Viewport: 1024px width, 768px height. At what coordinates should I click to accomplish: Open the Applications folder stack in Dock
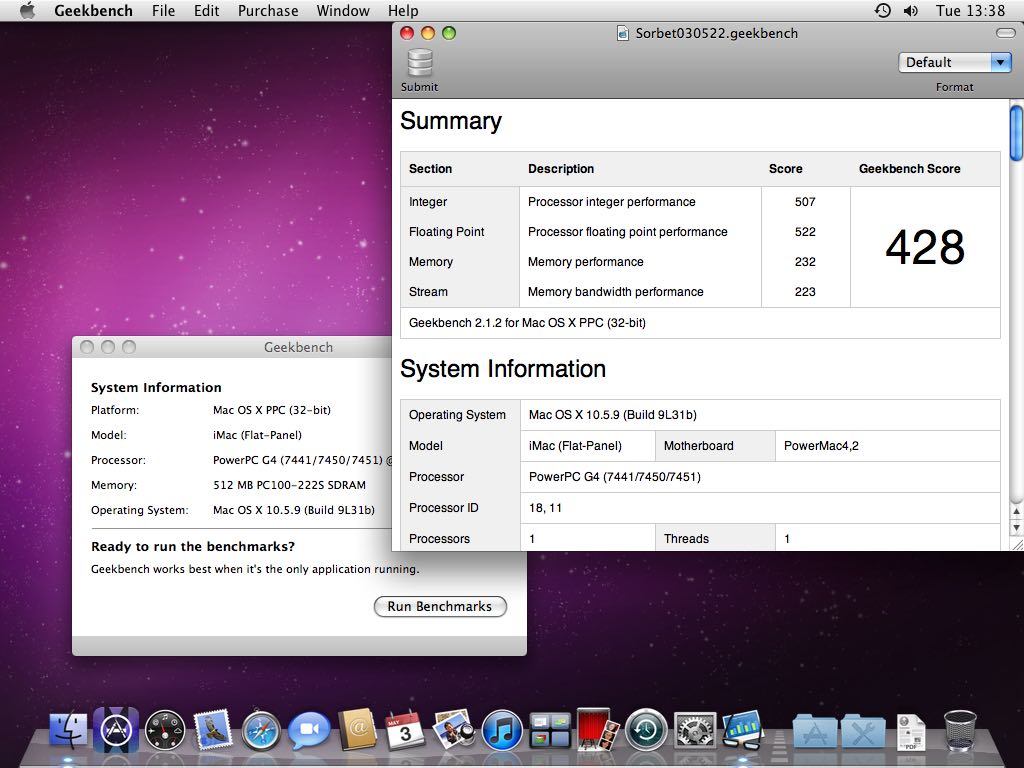tap(814, 731)
